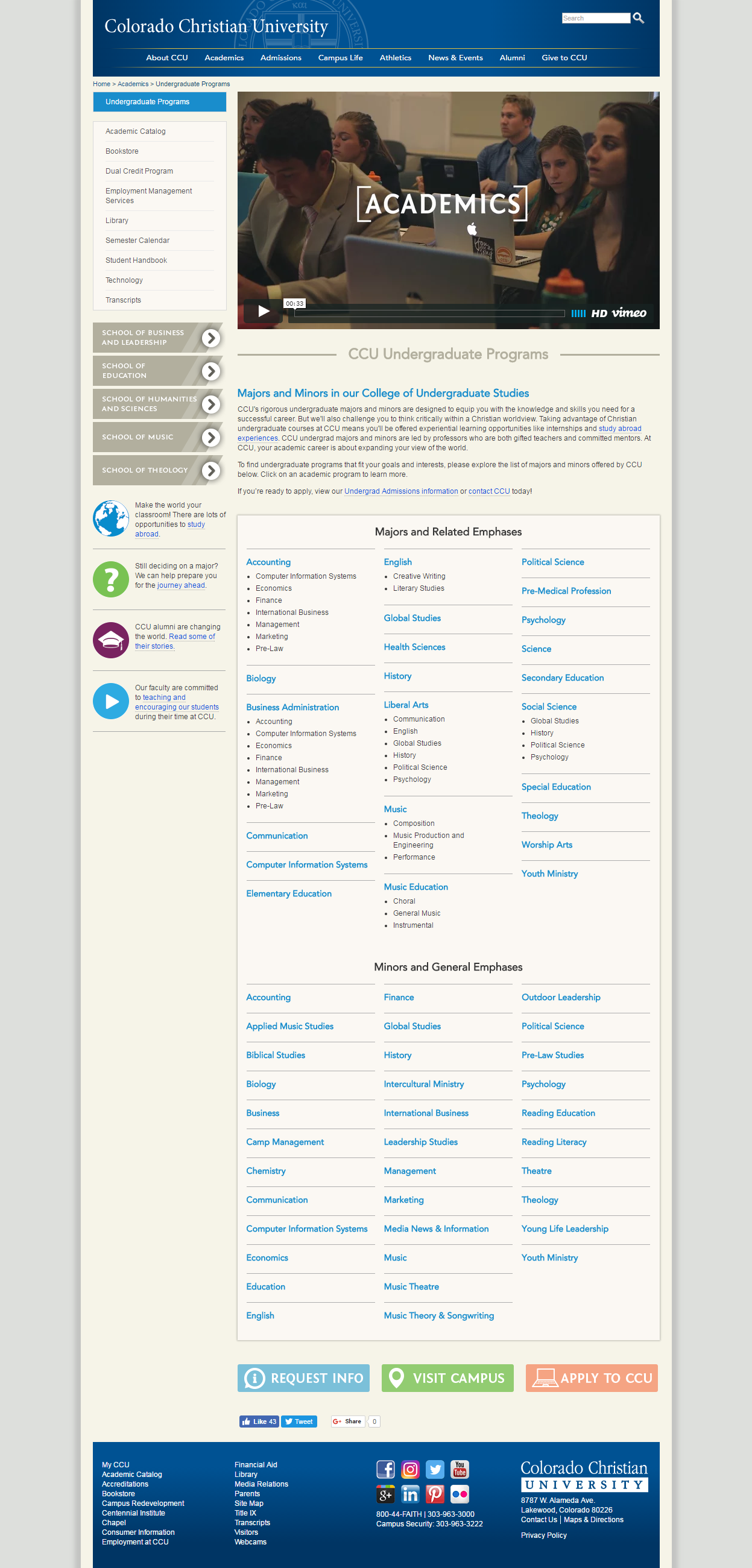Open the Vimeo logo link on video
The width and height of the screenshot is (752, 1568).
tap(629, 313)
